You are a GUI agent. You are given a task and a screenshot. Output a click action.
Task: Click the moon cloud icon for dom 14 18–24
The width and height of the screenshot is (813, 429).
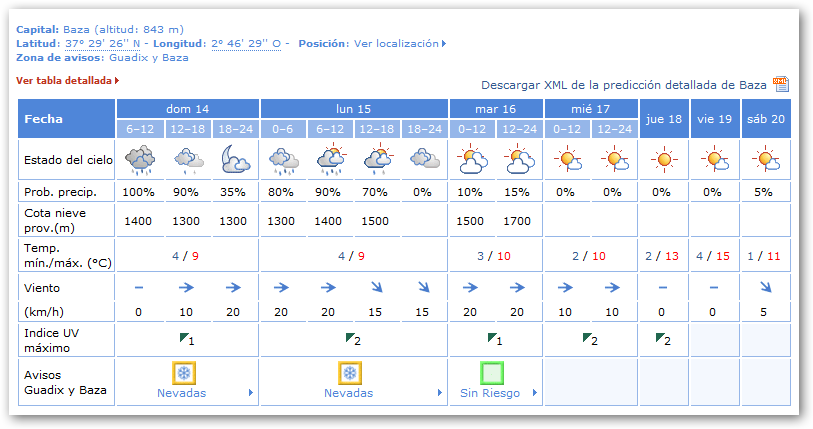click(235, 159)
